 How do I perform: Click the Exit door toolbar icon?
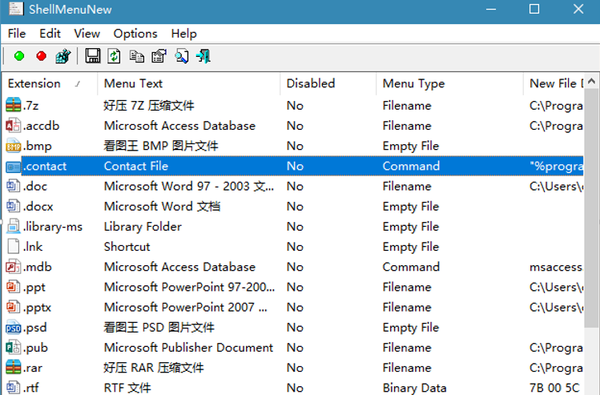point(203,56)
